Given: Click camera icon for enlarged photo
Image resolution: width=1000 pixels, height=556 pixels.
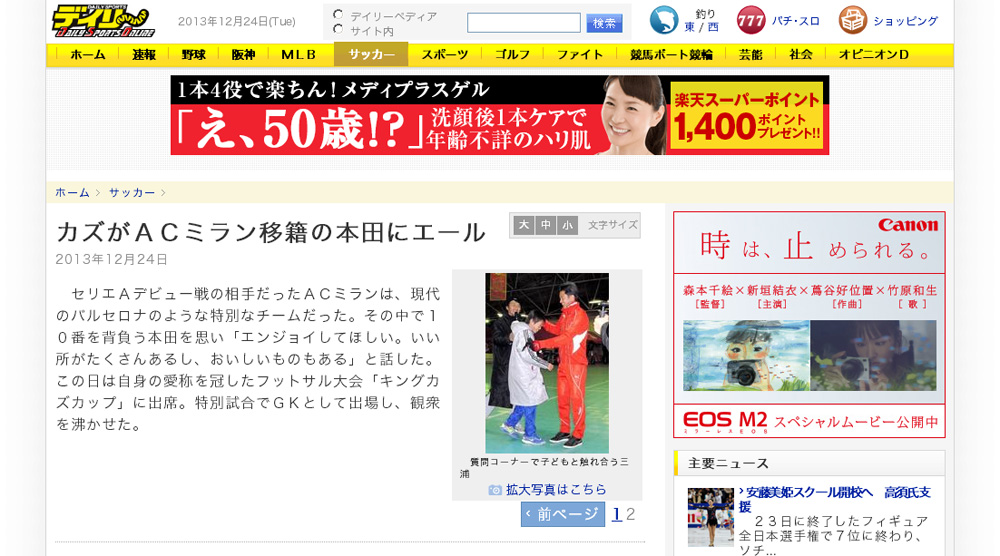Looking at the screenshot, I should [495, 490].
